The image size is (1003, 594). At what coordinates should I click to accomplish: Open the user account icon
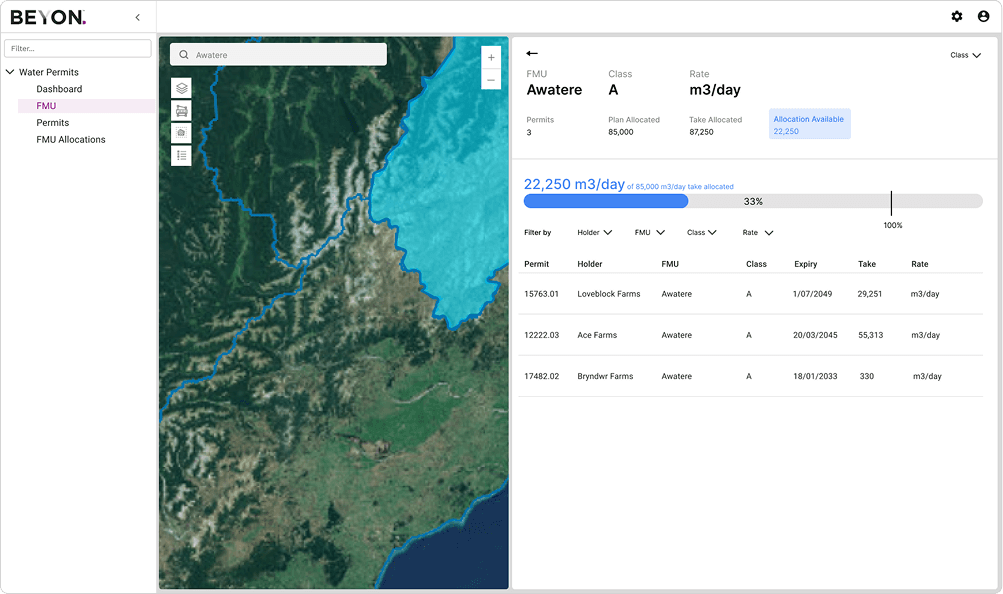[984, 17]
